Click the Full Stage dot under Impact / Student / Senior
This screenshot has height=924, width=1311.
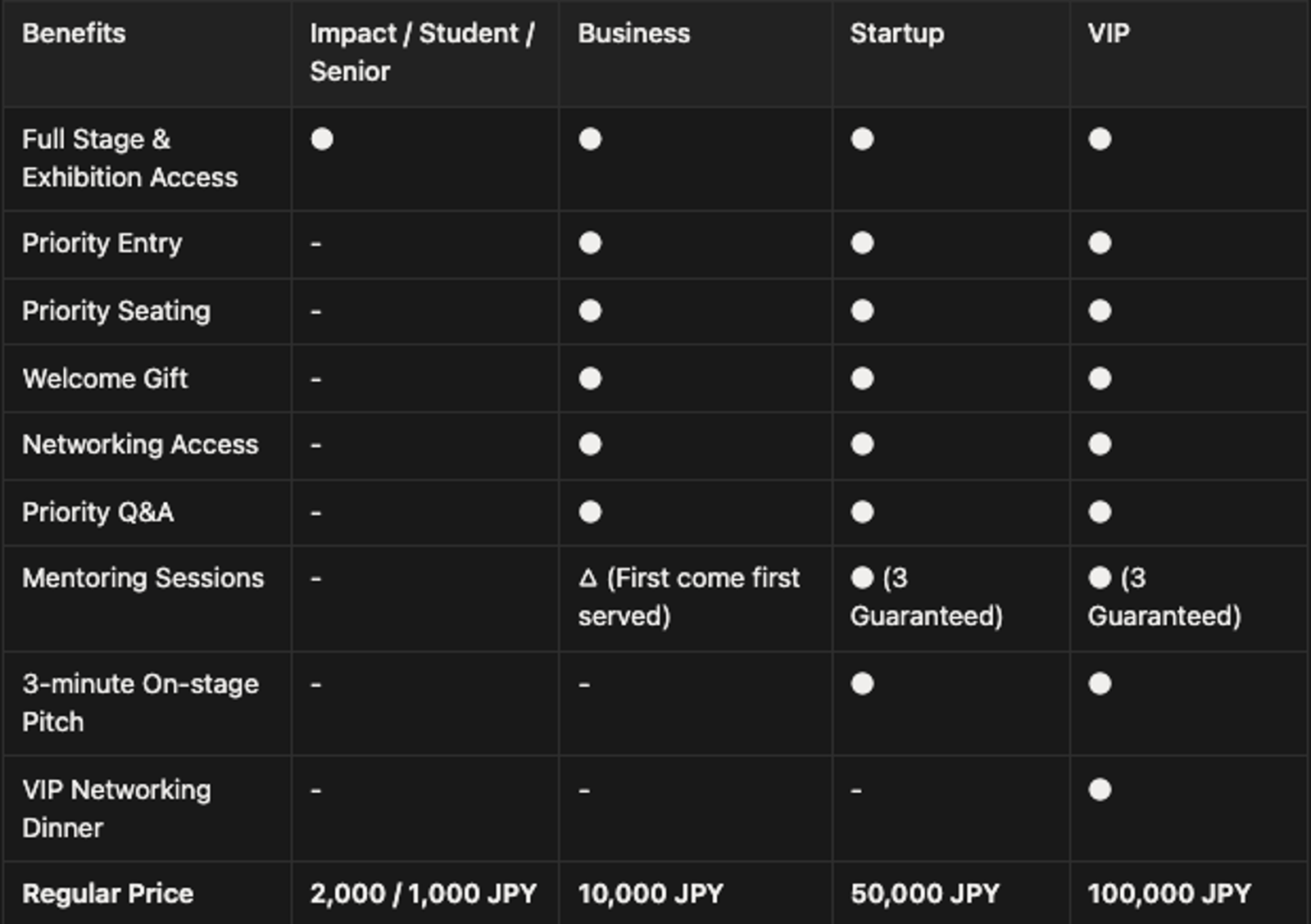tap(322, 139)
